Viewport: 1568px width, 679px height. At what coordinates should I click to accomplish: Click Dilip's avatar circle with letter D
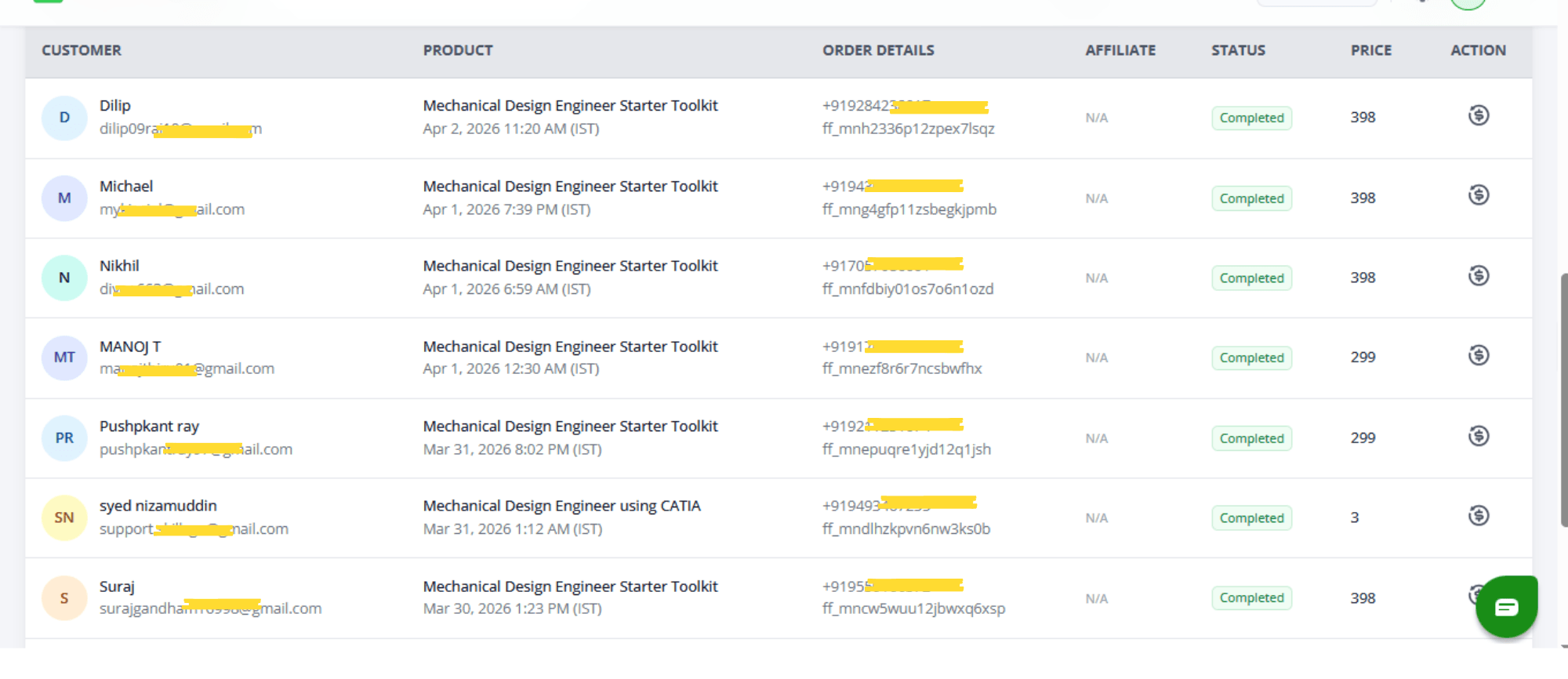click(x=64, y=118)
